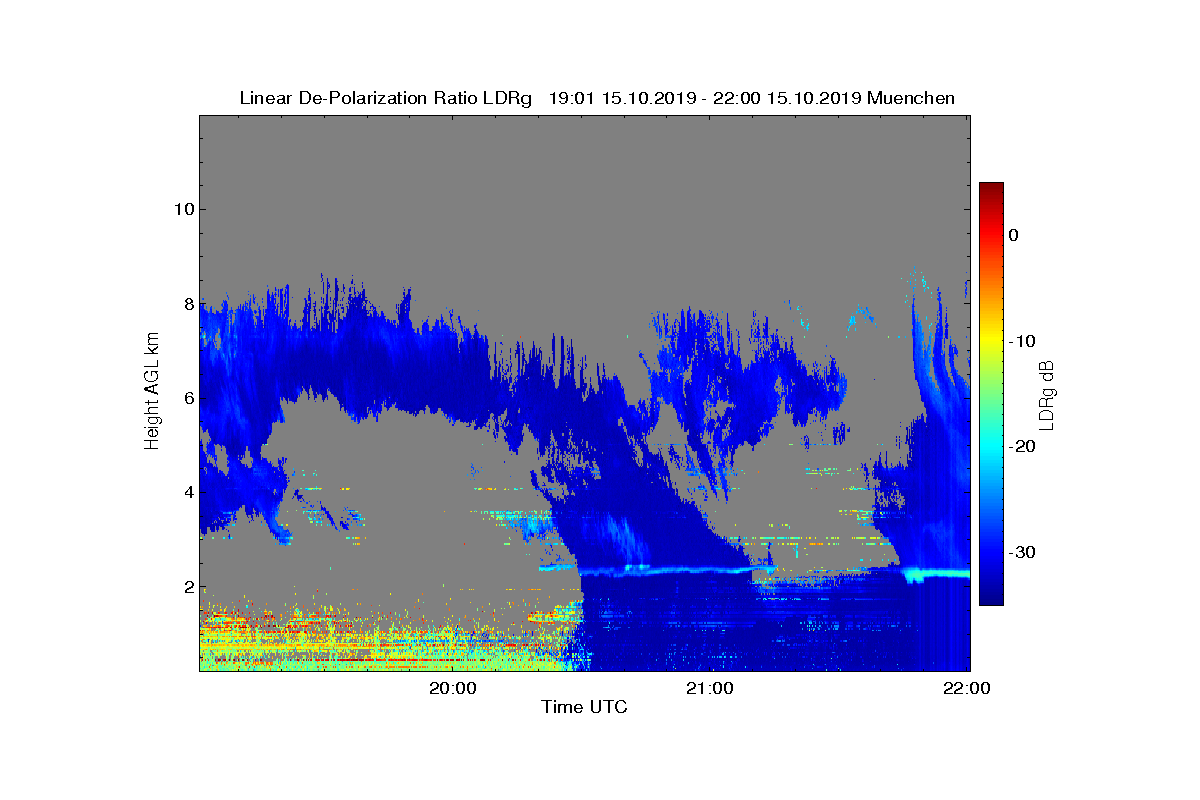Image resolution: width=1200 pixels, height=800 pixels.
Task: Click the colorbar tick label -30
Action: click(1023, 552)
